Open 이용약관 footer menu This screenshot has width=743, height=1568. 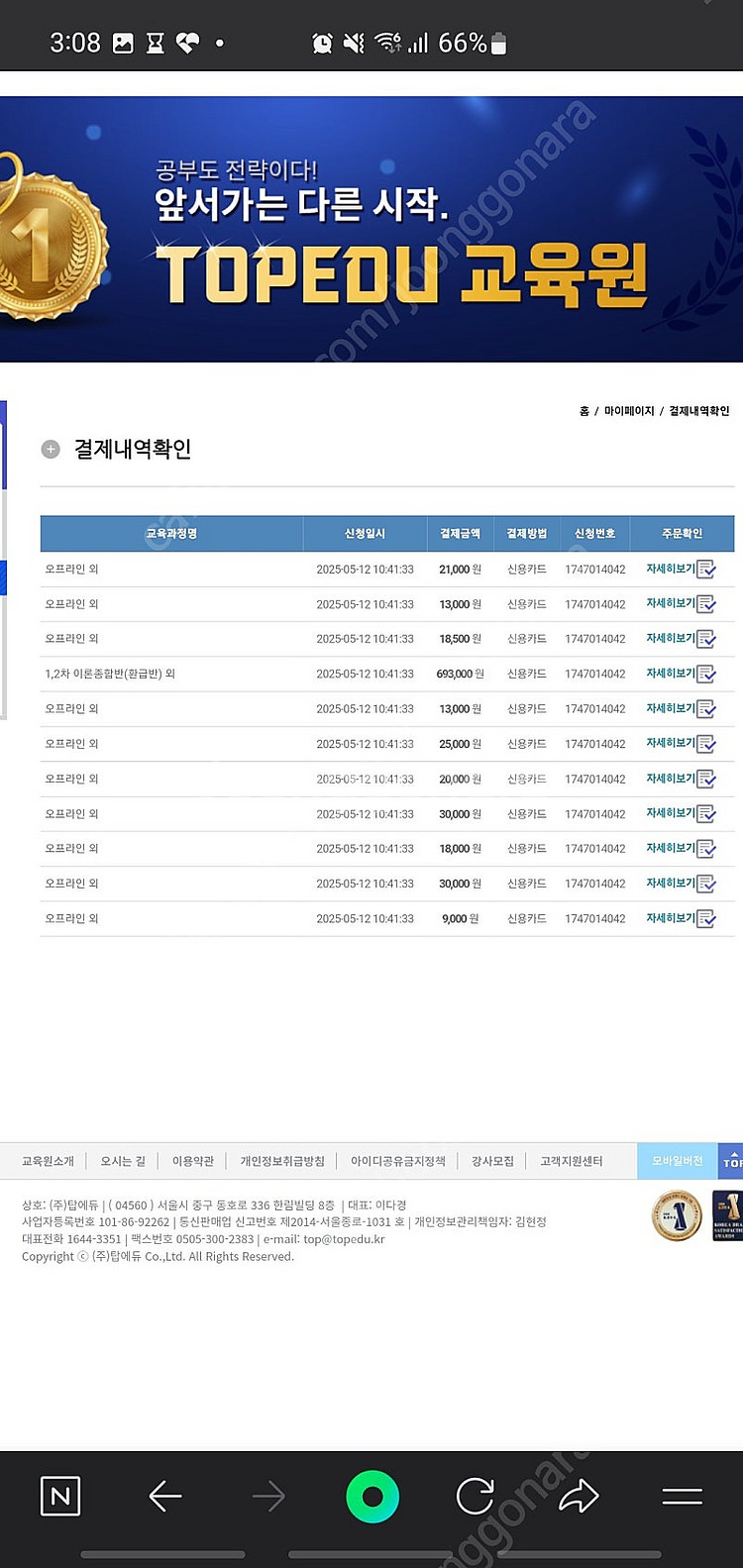click(193, 1161)
